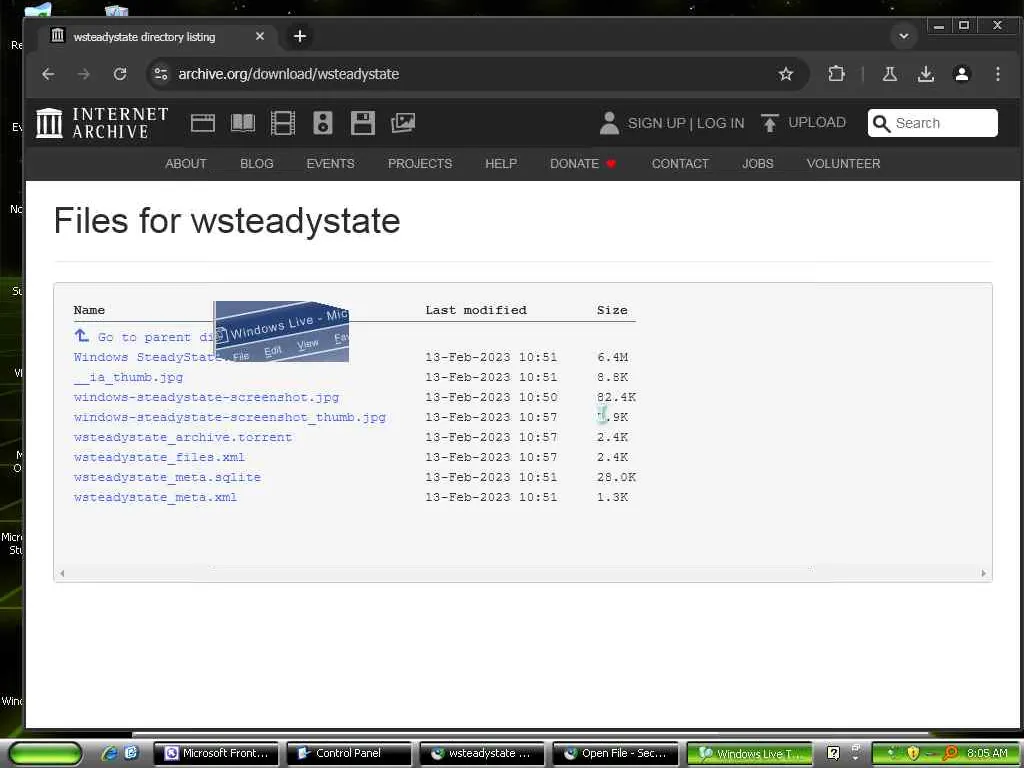Open the CONTACT menu item

(680, 163)
